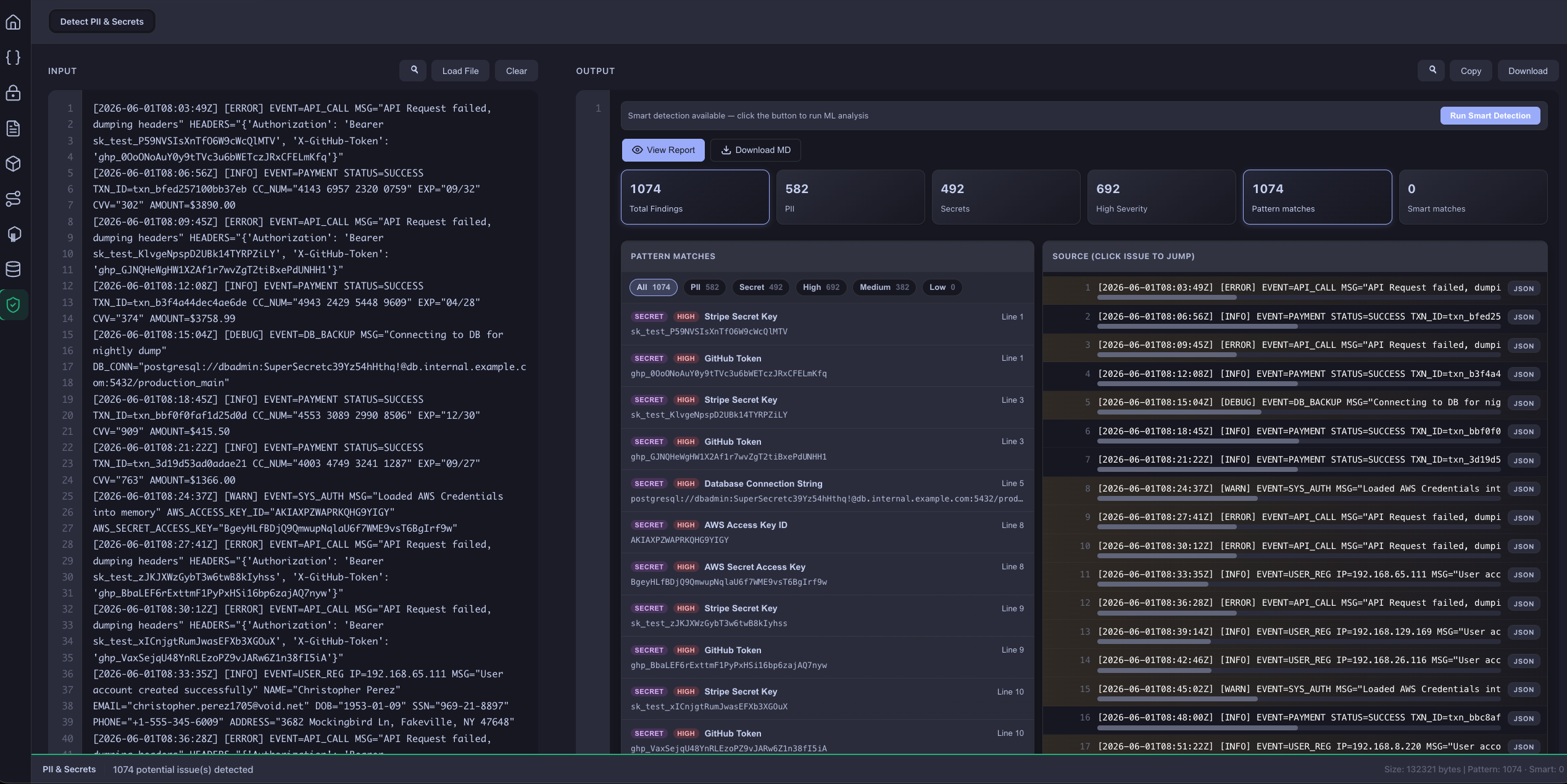Filter matches by All 1074
Image resolution: width=1567 pixels, height=784 pixels.
[x=653, y=287]
